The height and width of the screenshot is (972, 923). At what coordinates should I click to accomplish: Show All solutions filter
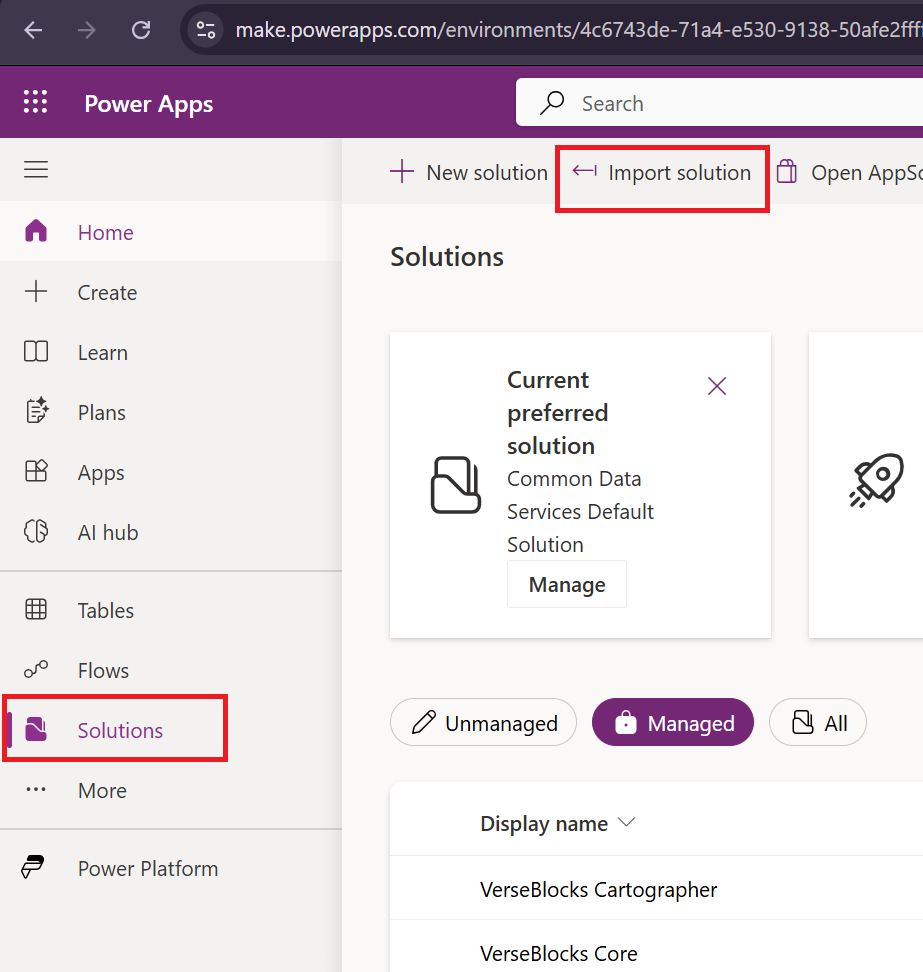click(818, 722)
